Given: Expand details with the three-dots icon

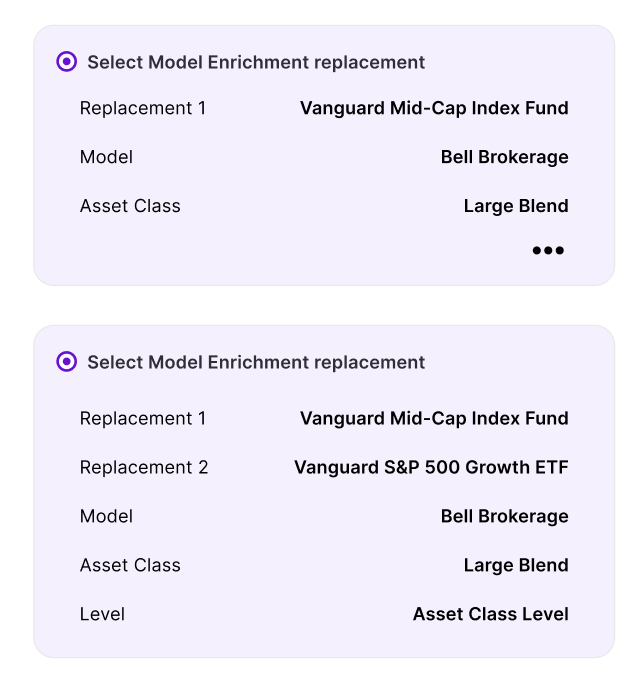Looking at the screenshot, I should (x=548, y=251).
